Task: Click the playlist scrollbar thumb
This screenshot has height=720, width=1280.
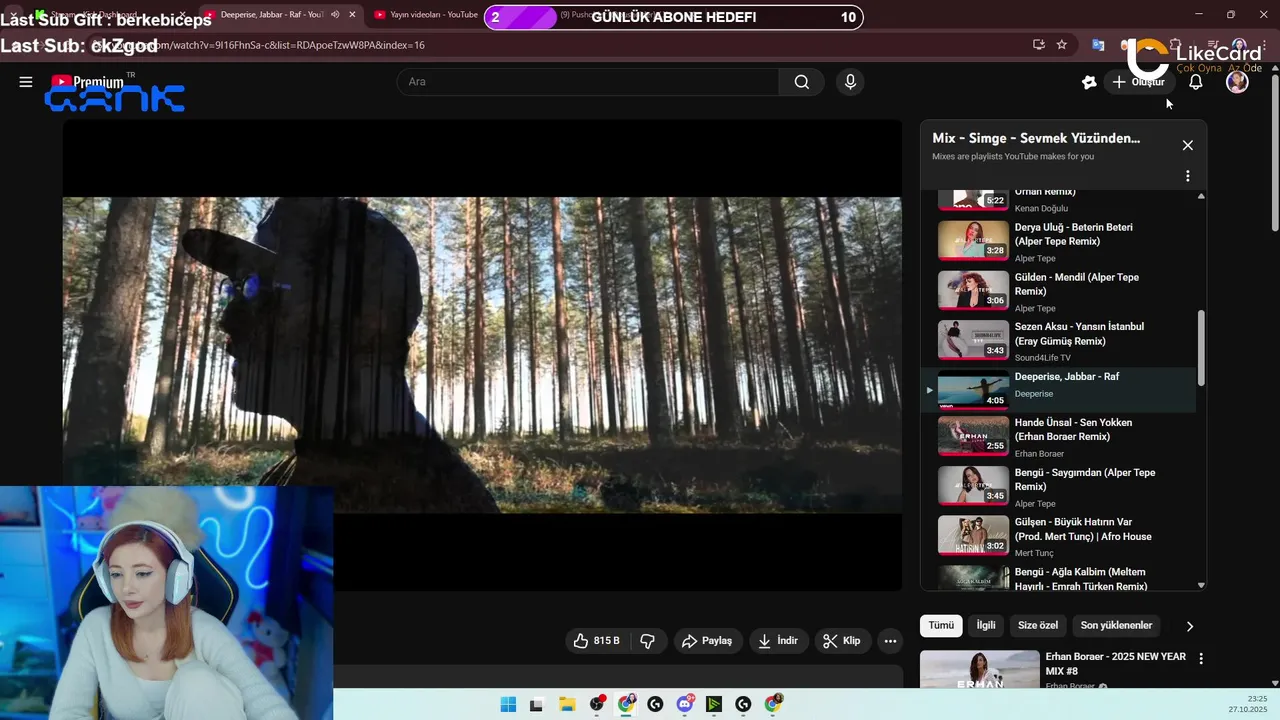Action: coord(1201,348)
